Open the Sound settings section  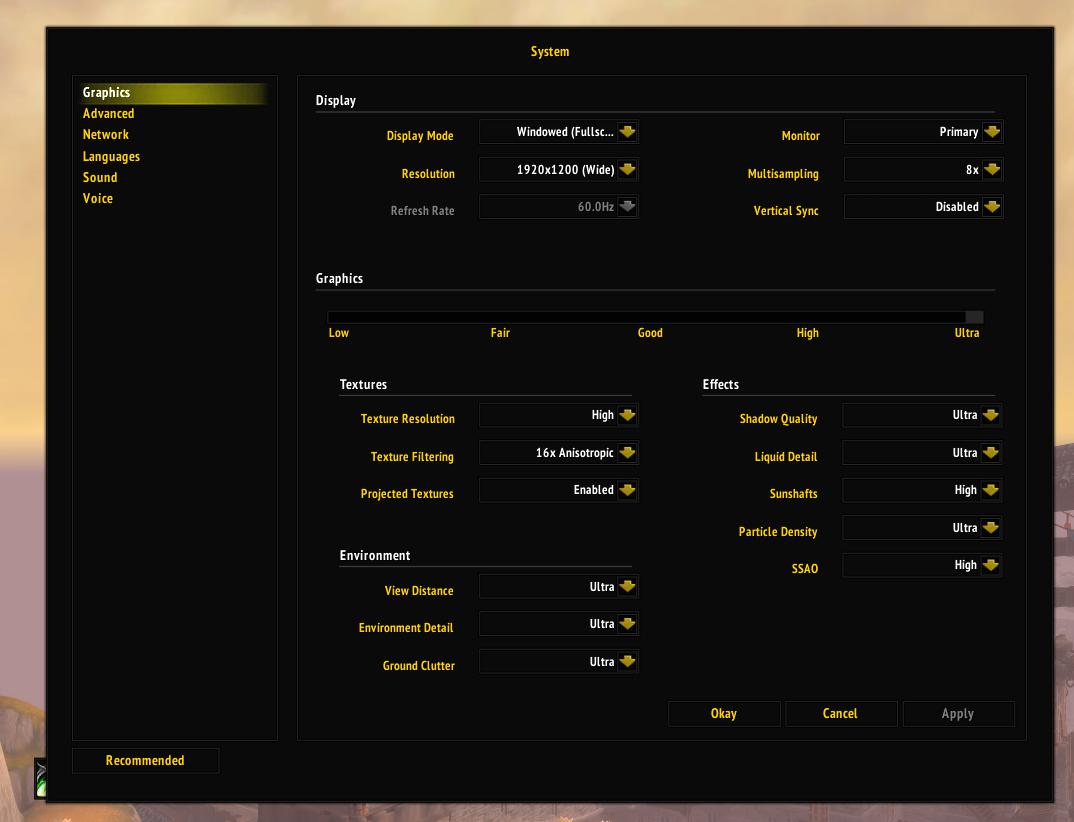[x=100, y=178]
